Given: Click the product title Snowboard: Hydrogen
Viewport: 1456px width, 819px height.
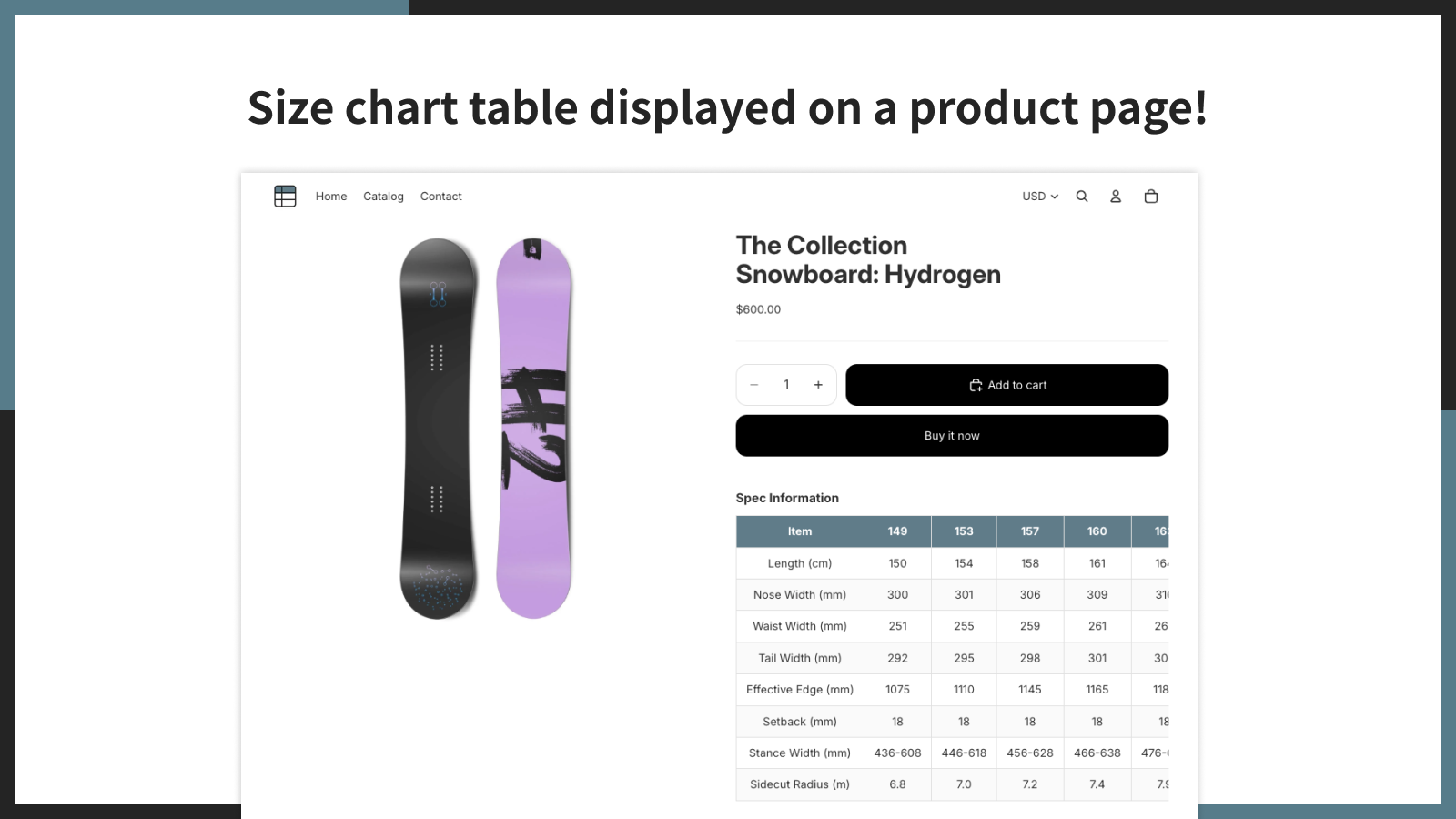Looking at the screenshot, I should pyautogui.click(x=868, y=275).
